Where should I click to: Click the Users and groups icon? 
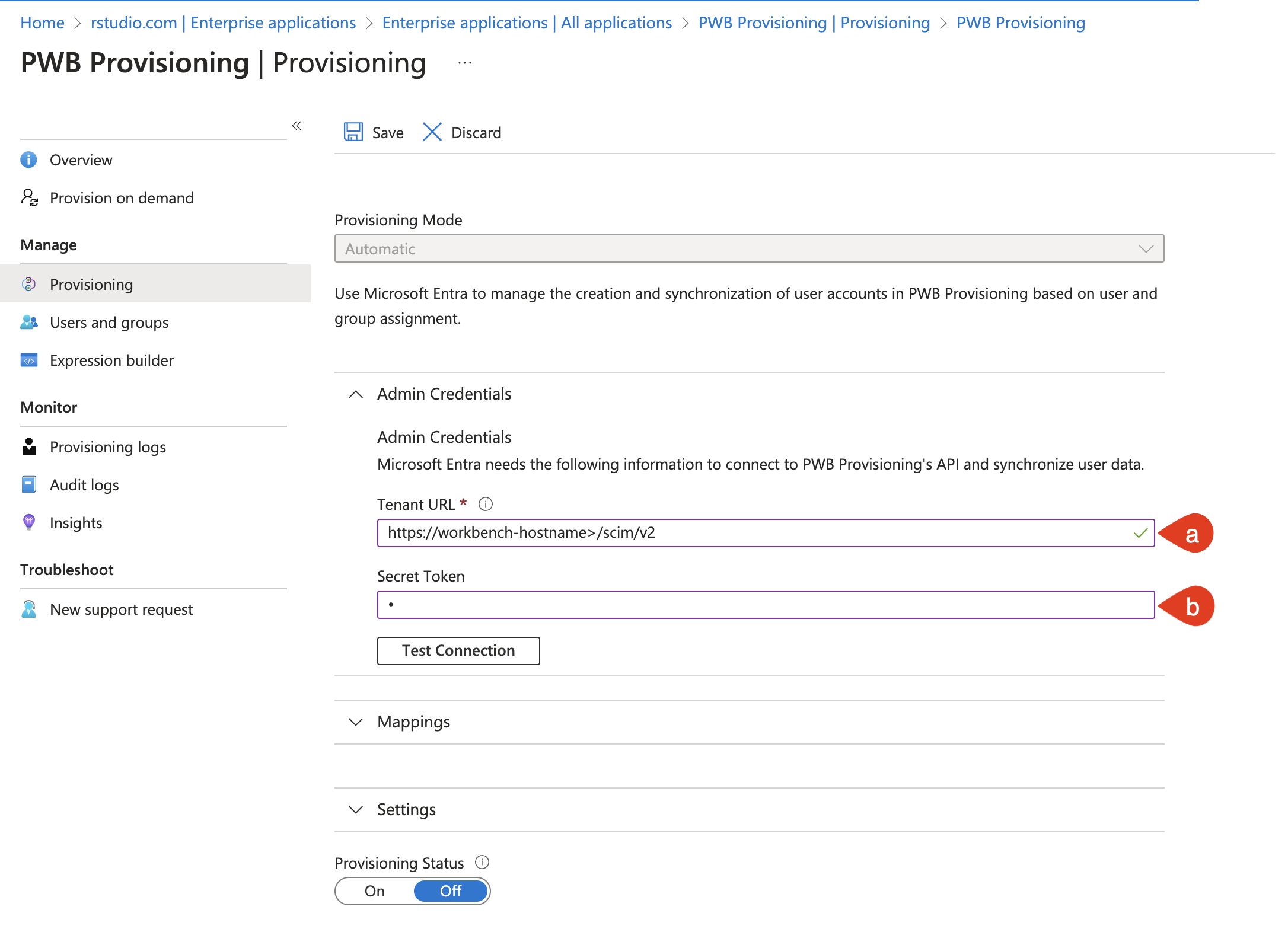[29, 322]
